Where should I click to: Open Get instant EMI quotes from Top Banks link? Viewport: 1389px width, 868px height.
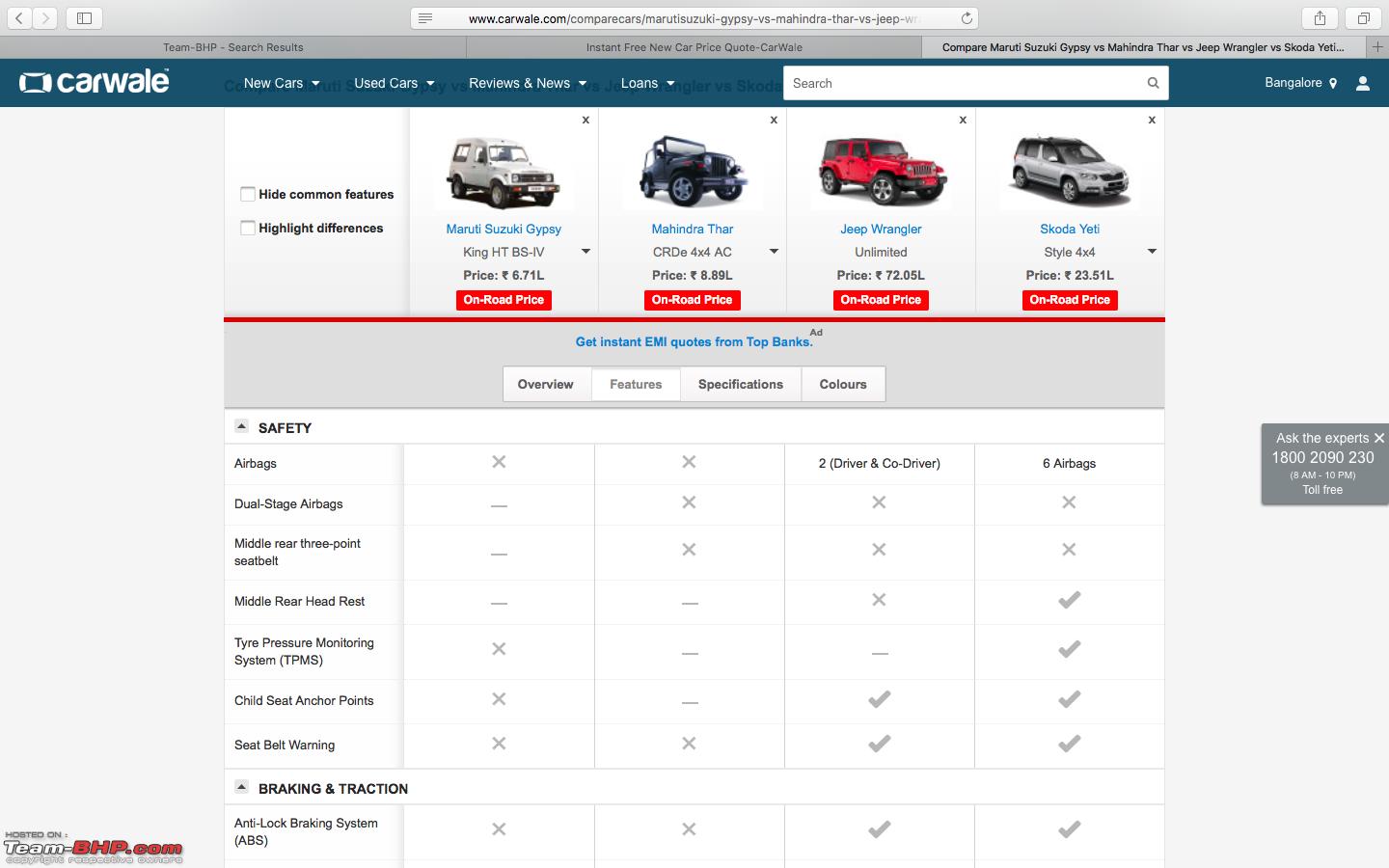point(694,341)
